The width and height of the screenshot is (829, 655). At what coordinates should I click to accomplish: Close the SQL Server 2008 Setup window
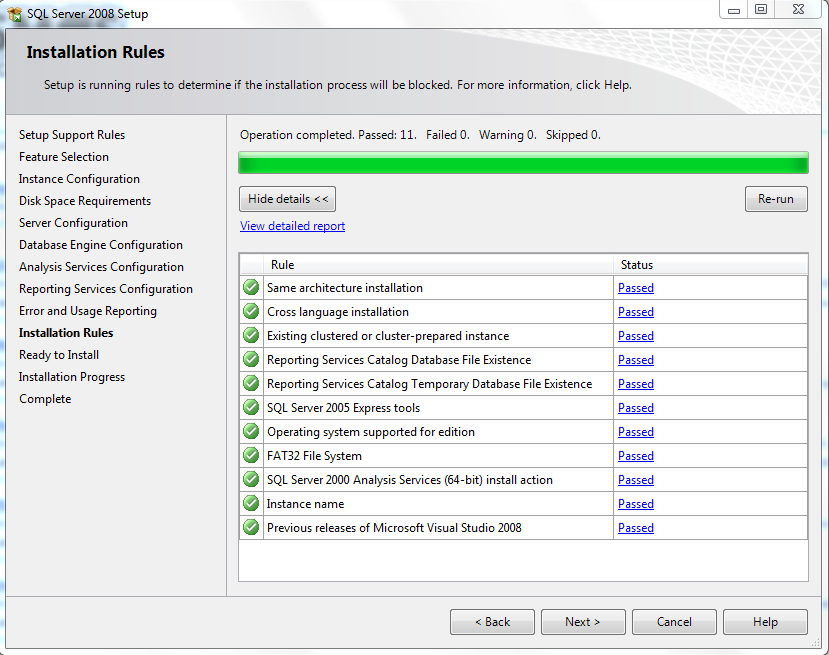(798, 10)
